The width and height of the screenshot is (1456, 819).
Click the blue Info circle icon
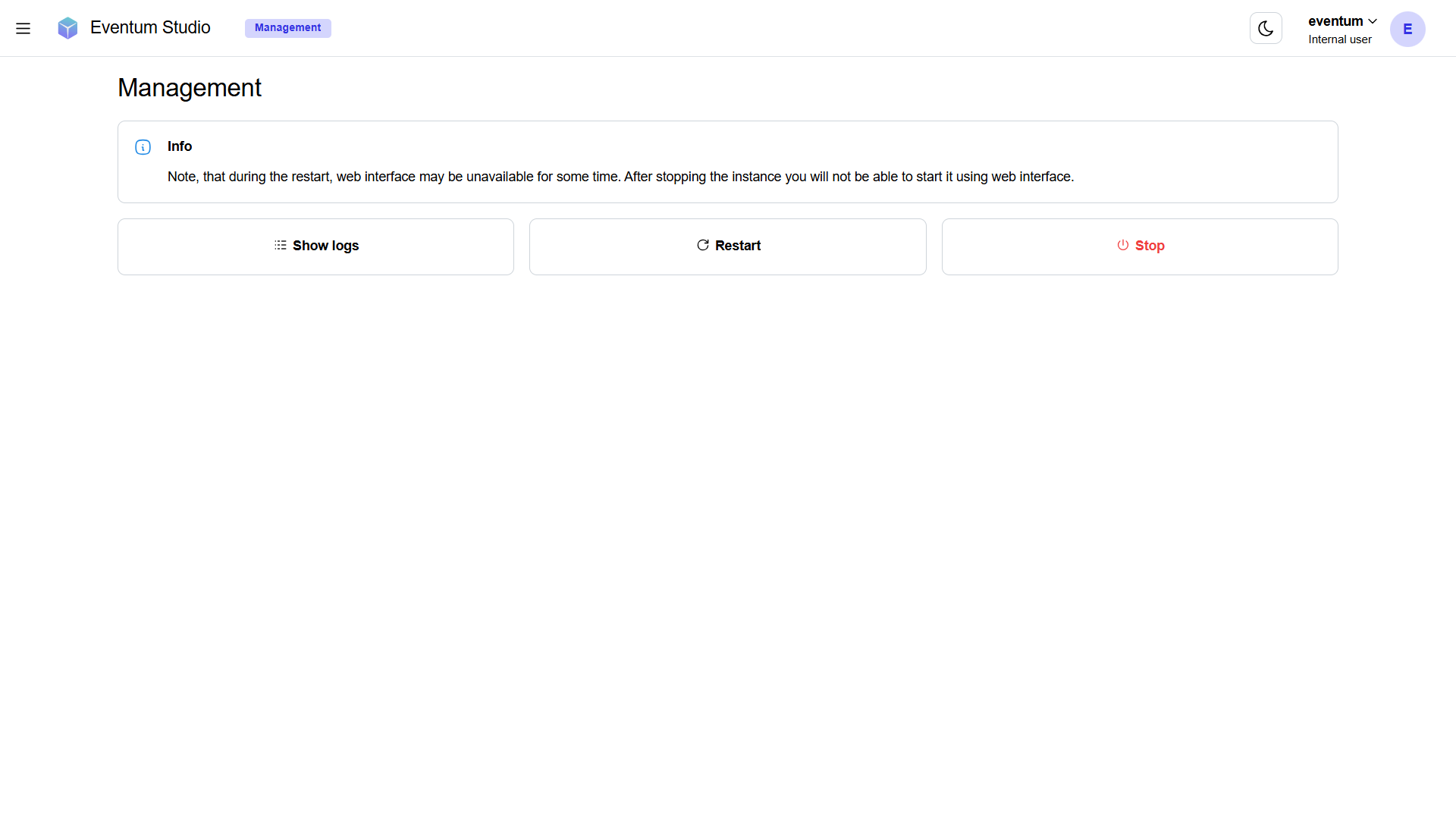pyautogui.click(x=143, y=147)
